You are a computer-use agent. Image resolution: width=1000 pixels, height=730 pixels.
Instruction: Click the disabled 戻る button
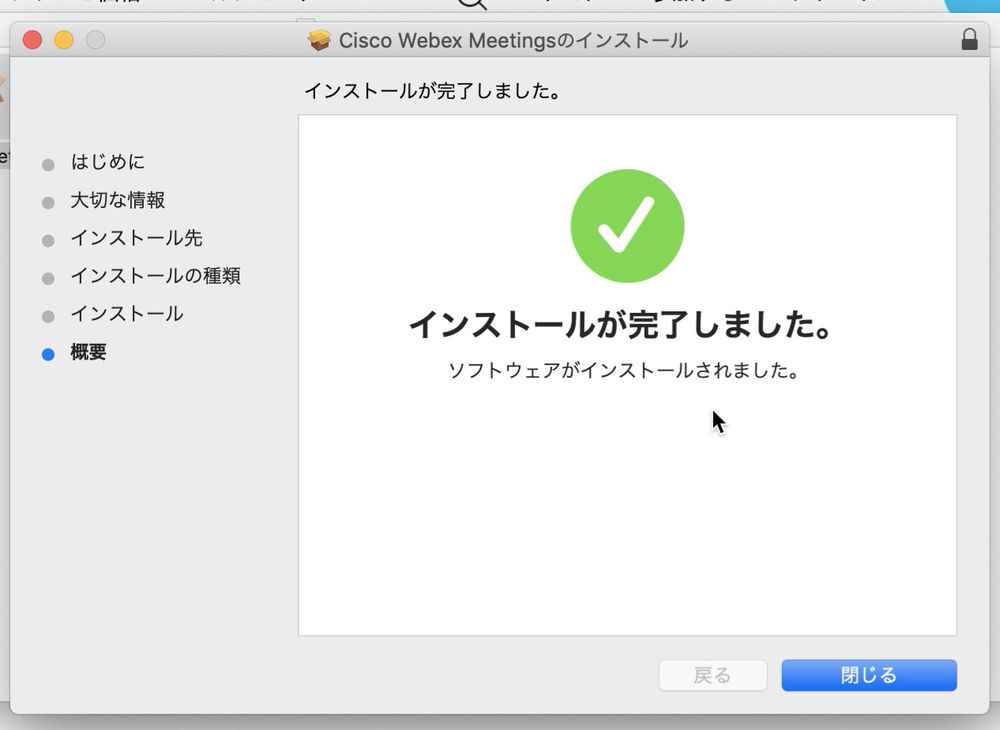coord(712,675)
